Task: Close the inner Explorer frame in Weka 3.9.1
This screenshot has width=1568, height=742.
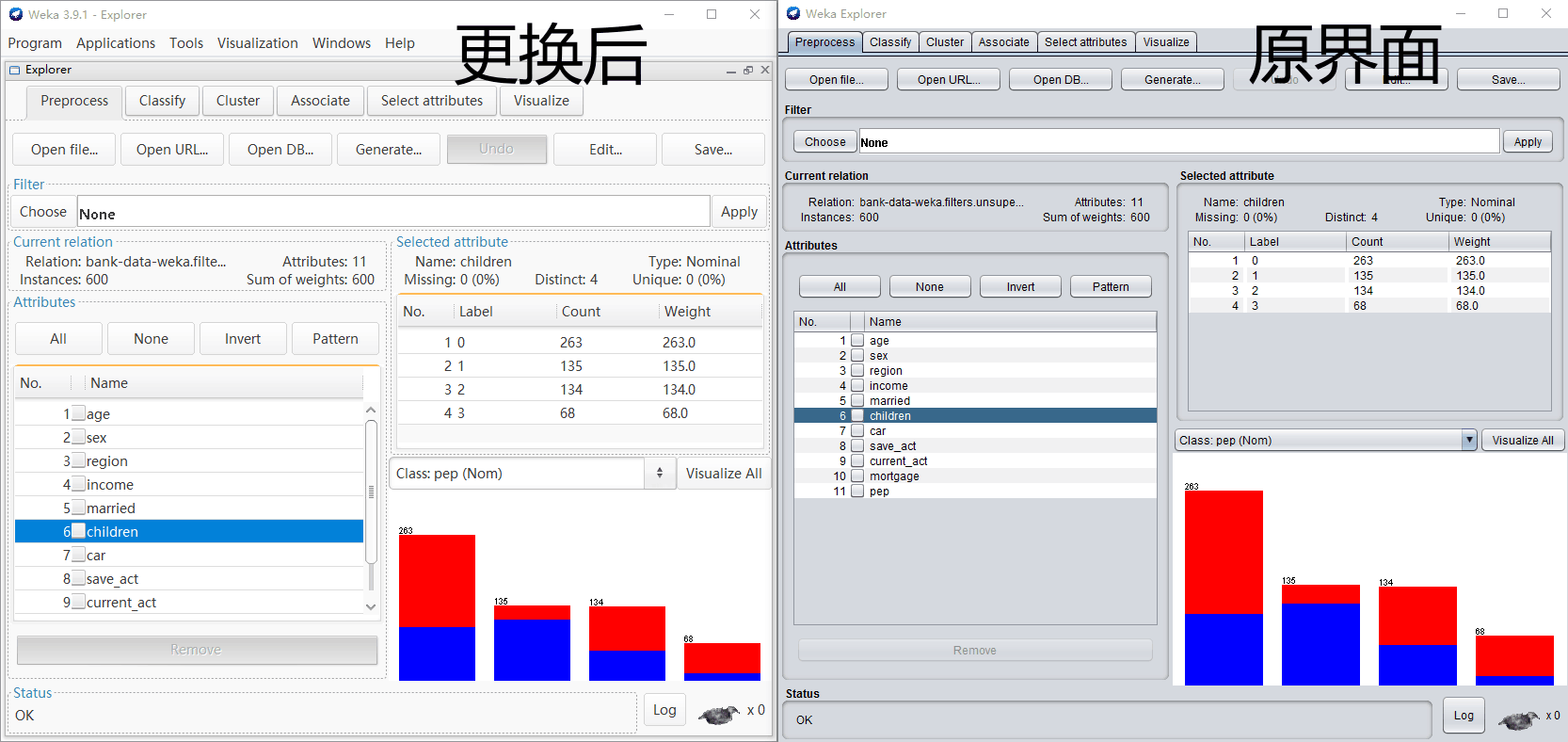Action: (x=765, y=70)
